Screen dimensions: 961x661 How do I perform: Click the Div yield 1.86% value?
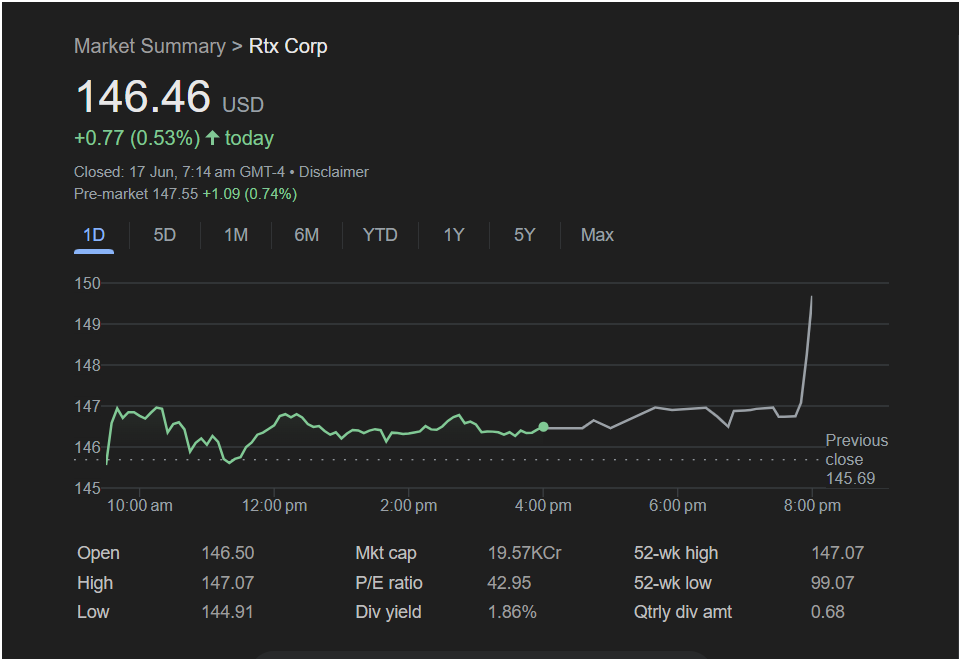[512, 612]
